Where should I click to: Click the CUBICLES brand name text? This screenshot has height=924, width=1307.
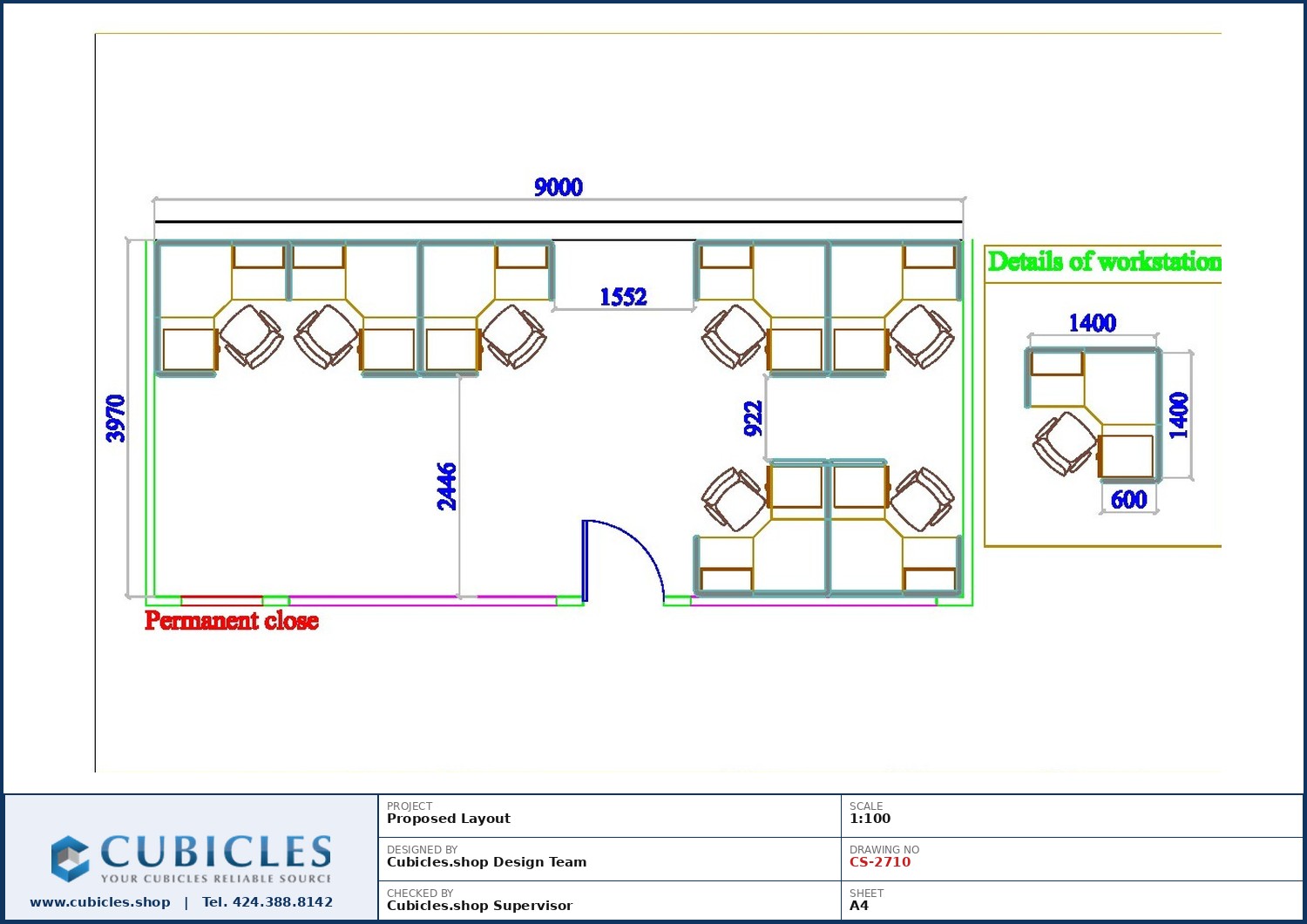click(216, 852)
